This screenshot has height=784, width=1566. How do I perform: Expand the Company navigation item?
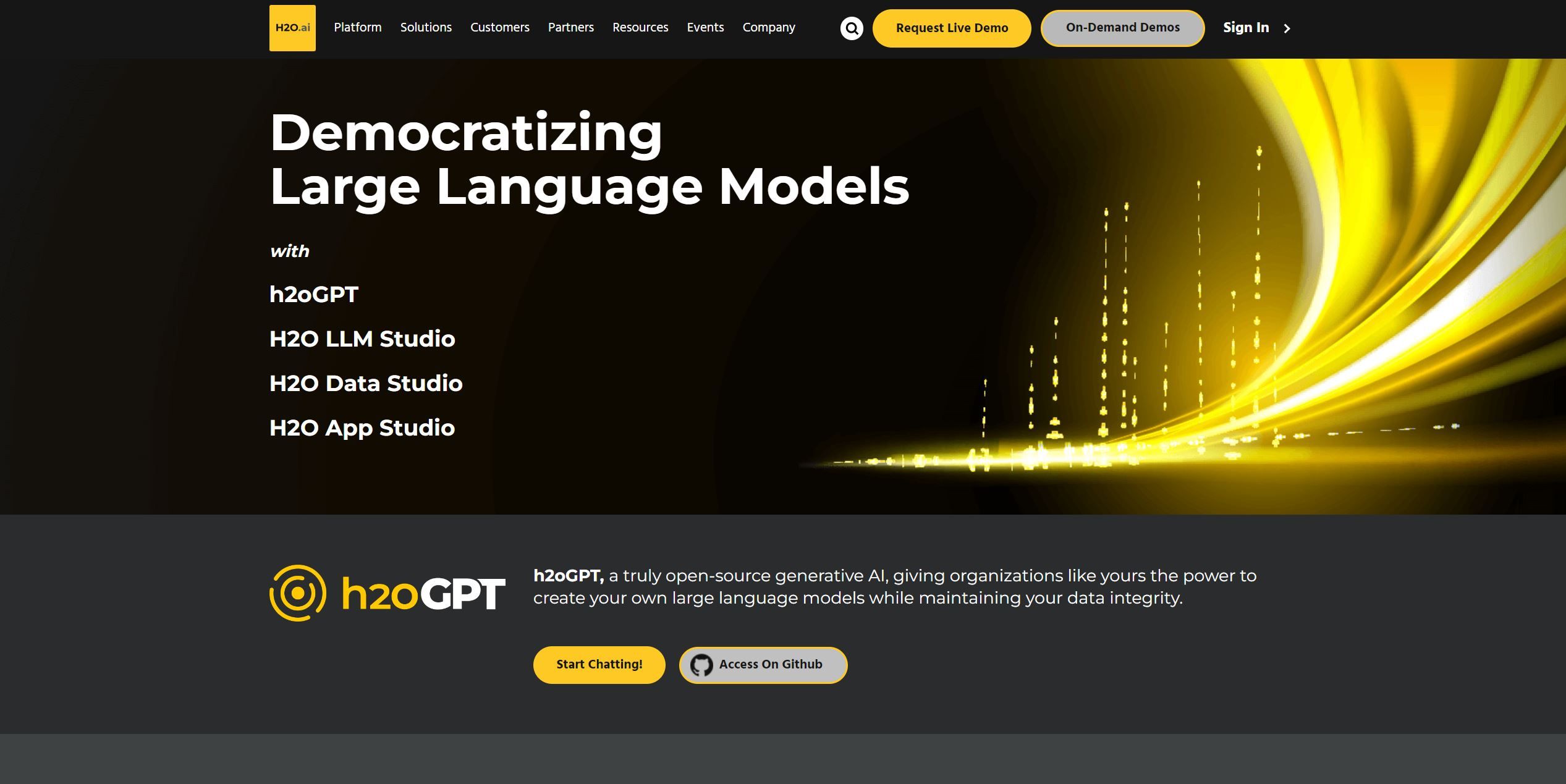(x=768, y=27)
